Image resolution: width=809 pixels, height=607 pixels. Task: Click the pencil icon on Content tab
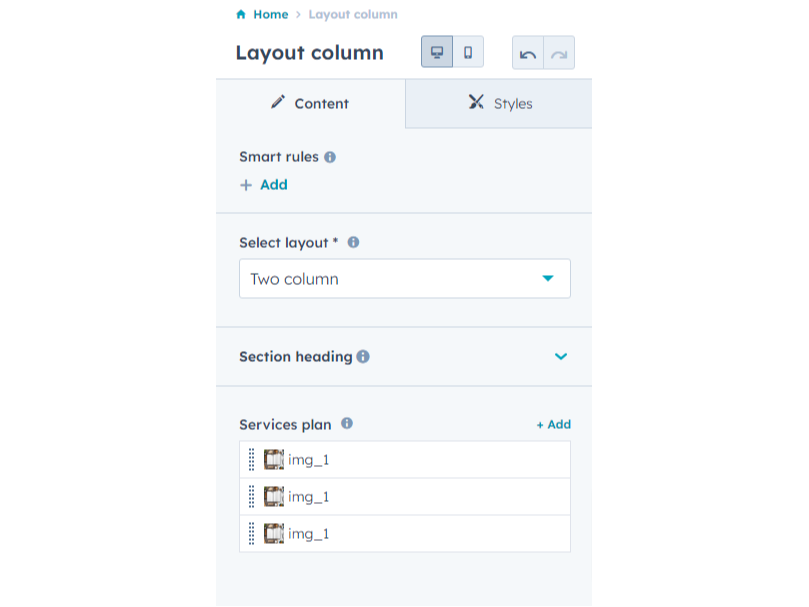tap(277, 102)
